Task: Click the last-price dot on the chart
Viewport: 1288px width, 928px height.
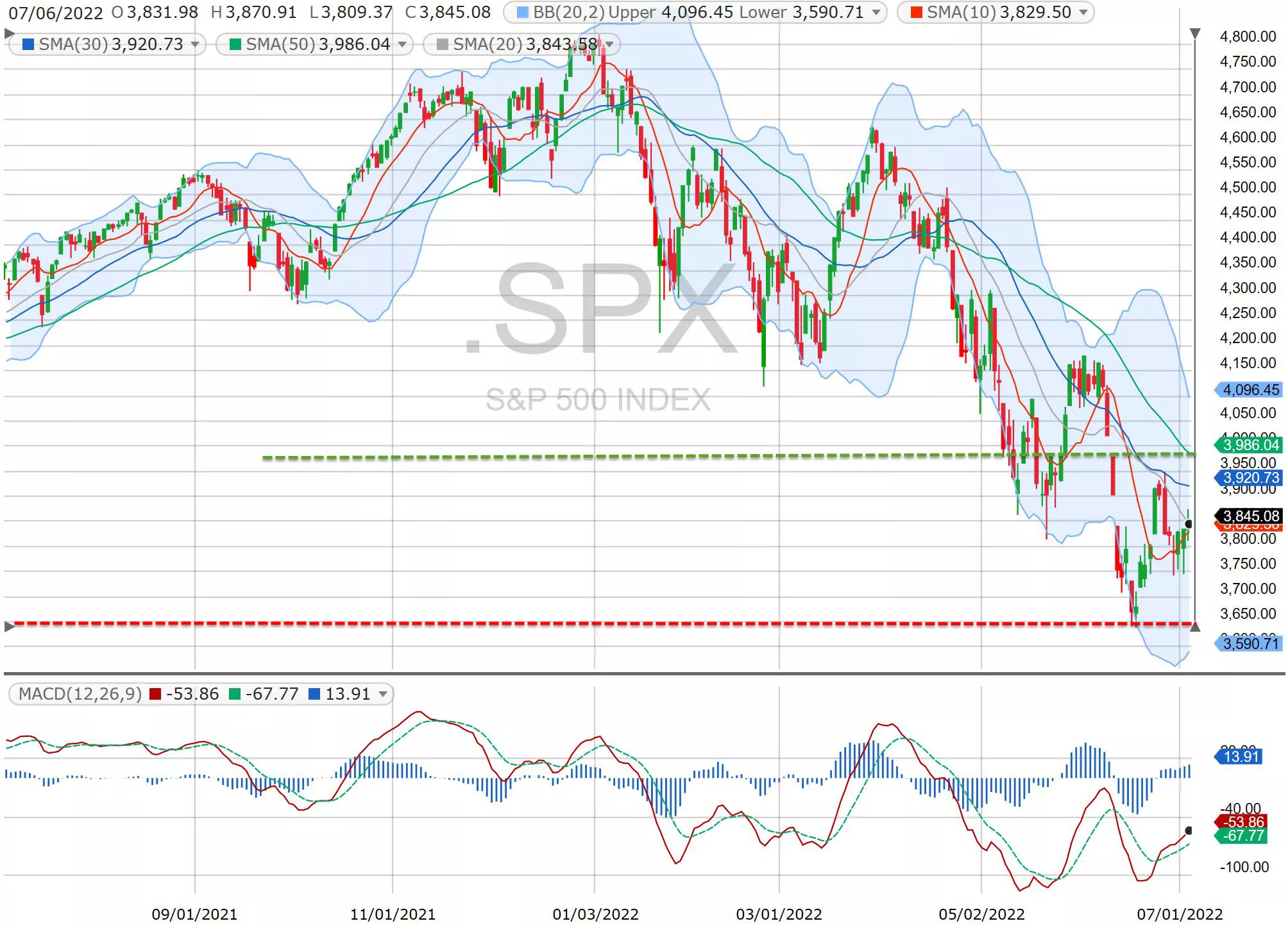Action: (x=1189, y=524)
